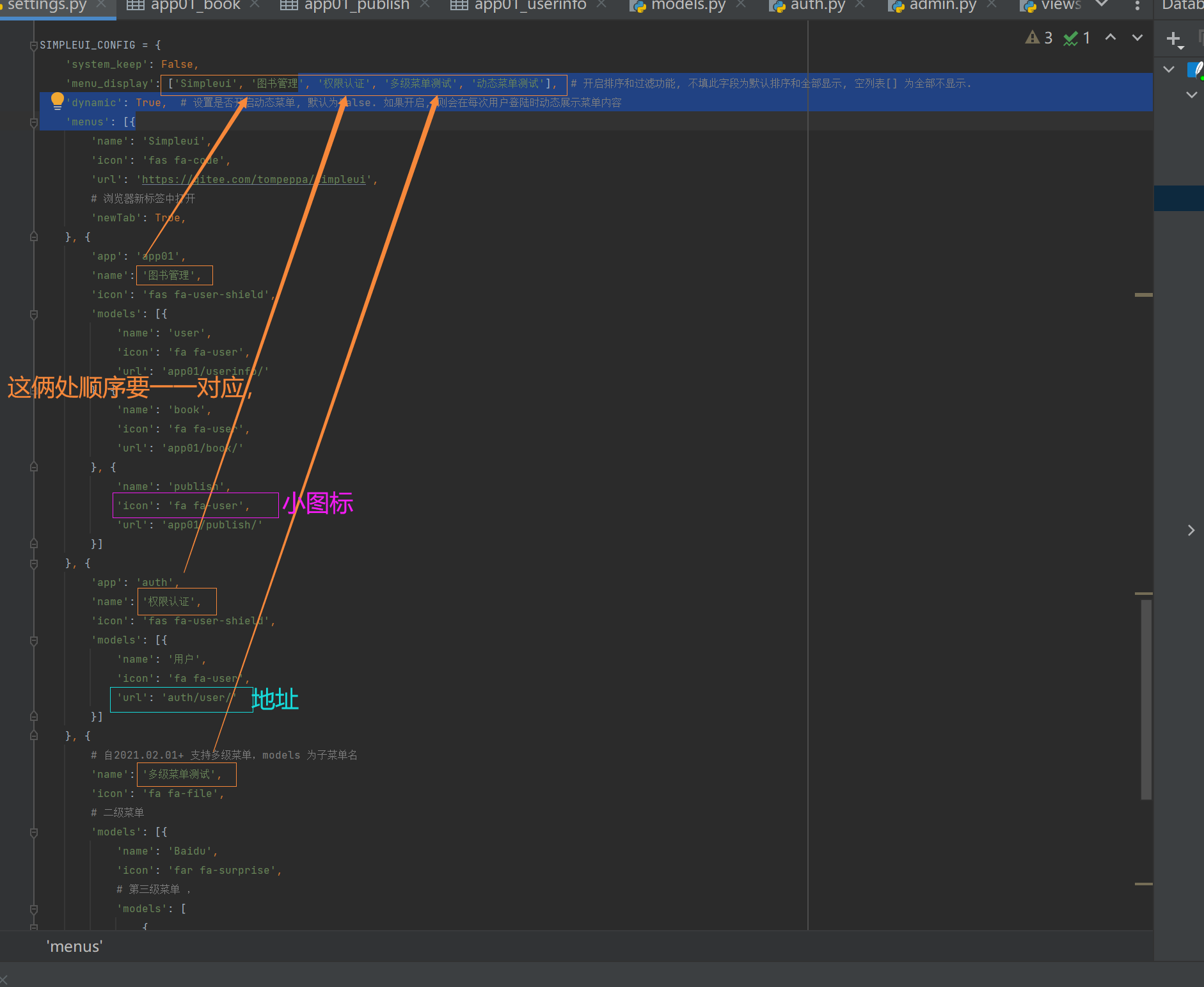Click the 'url': 'app01/book/' line

[x=180, y=448]
